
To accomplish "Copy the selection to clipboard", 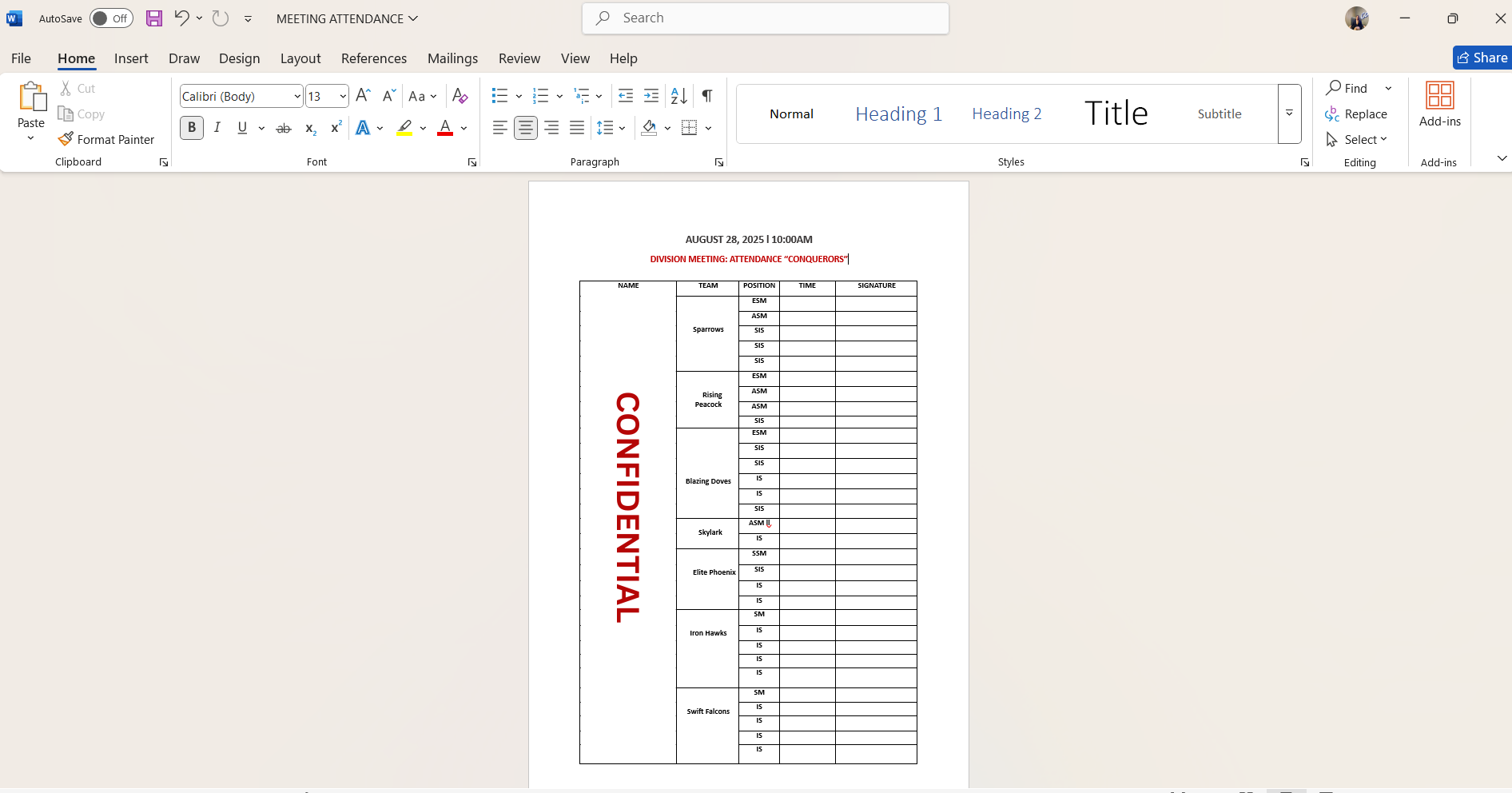I will (x=82, y=114).
